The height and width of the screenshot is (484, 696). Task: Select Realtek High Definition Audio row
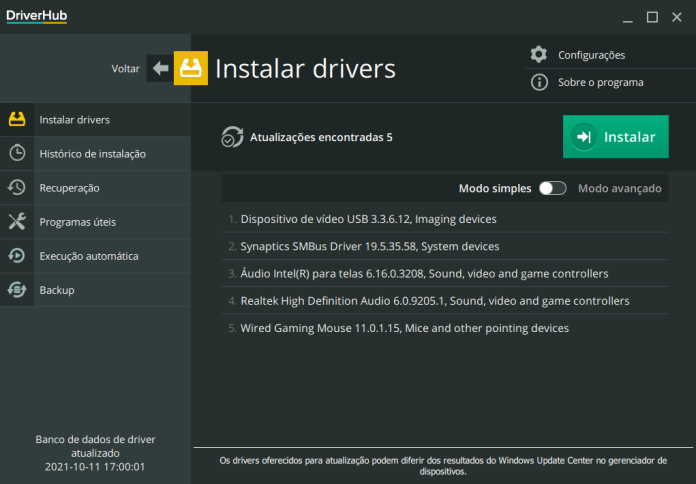[x=445, y=301]
